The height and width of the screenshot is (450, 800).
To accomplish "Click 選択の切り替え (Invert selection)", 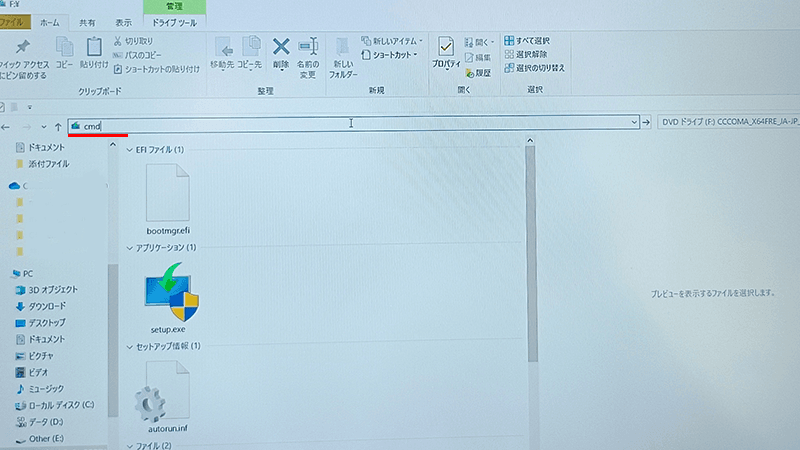I will (x=534, y=68).
